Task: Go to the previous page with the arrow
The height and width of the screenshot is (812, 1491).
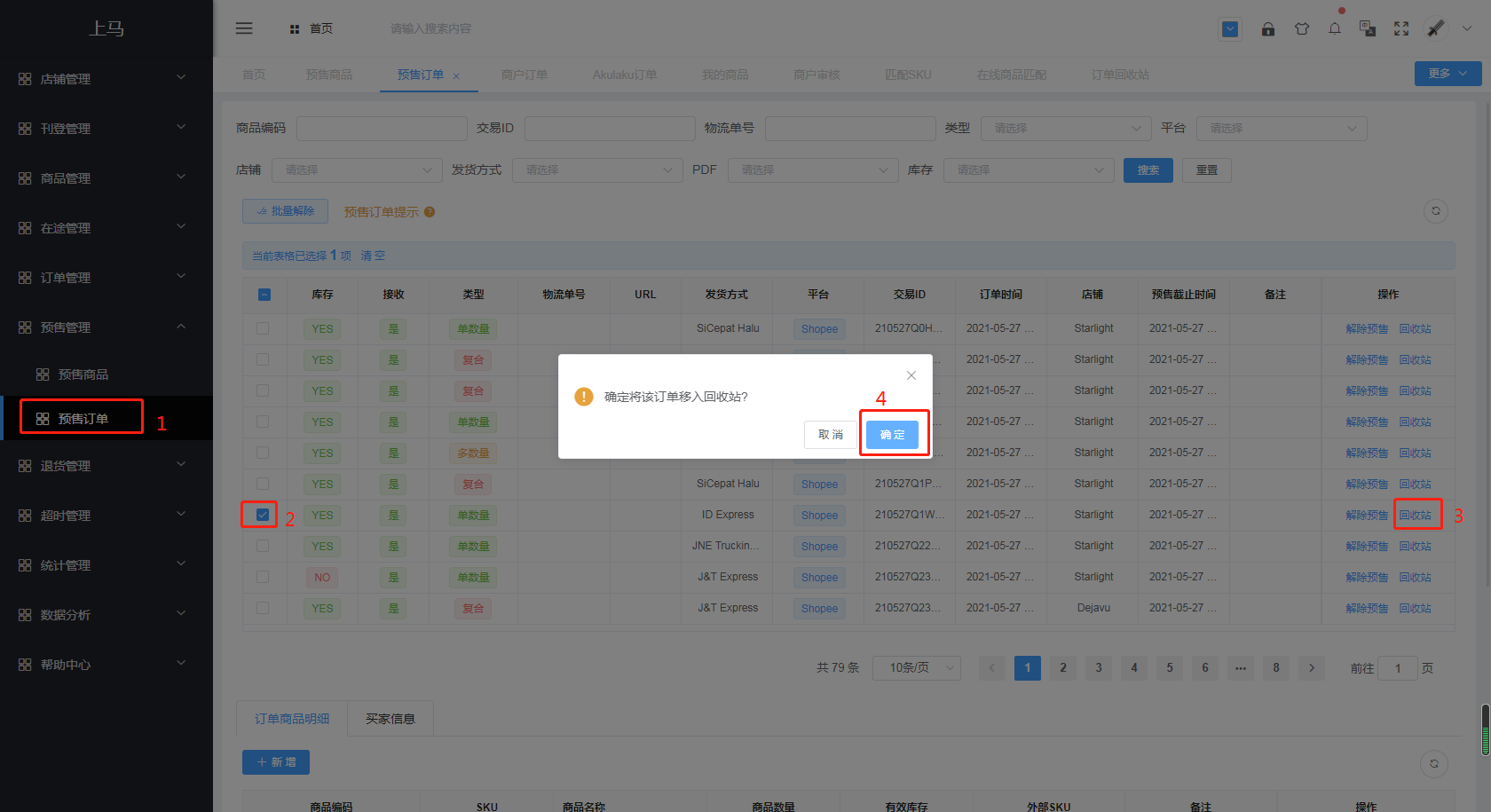Action: tap(992, 668)
